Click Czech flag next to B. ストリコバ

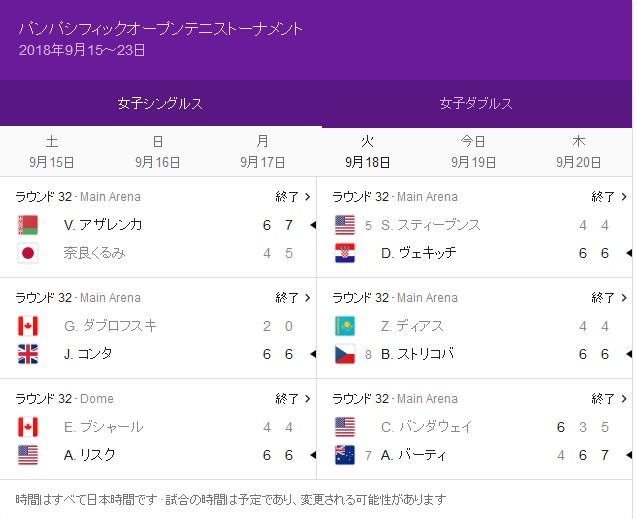coord(345,354)
